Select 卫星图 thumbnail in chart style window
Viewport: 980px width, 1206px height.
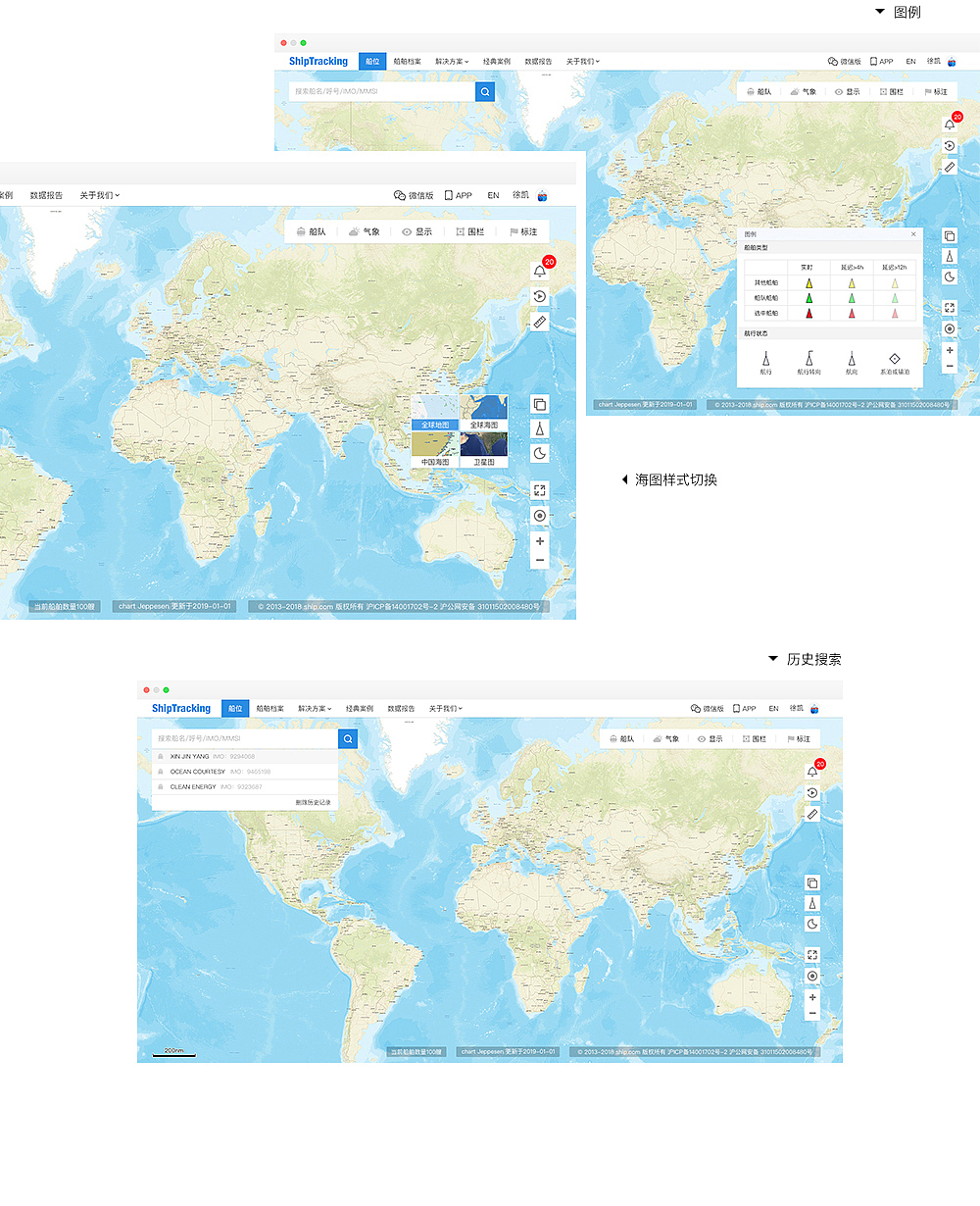coord(484,449)
